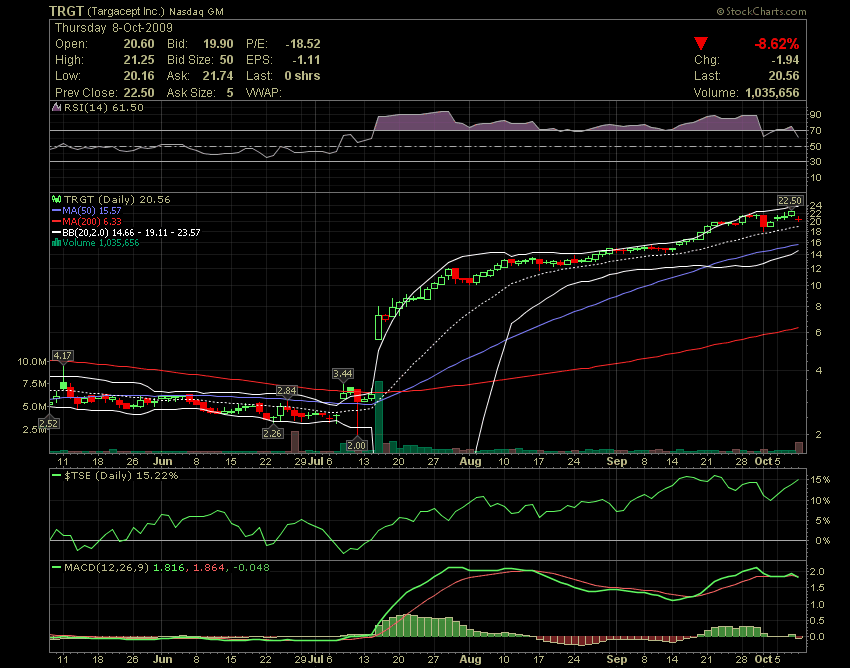Click the 4.17 price high marker
This screenshot has width=850, height=668.
click(x=62, y=356)
